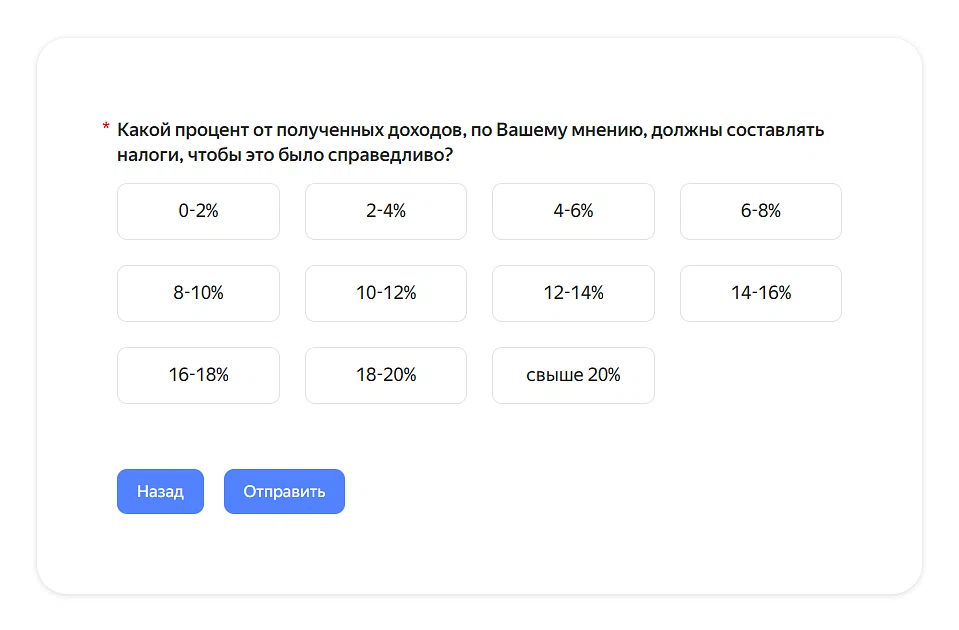Go back with the "Назад" button

point(160,492)
